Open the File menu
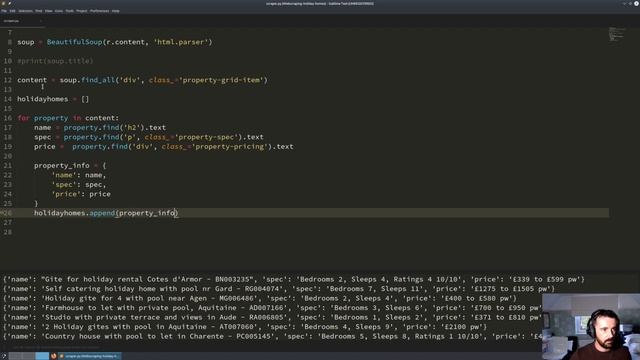Image resolution: width=640 pixels, height=360 pixels. 4,11
